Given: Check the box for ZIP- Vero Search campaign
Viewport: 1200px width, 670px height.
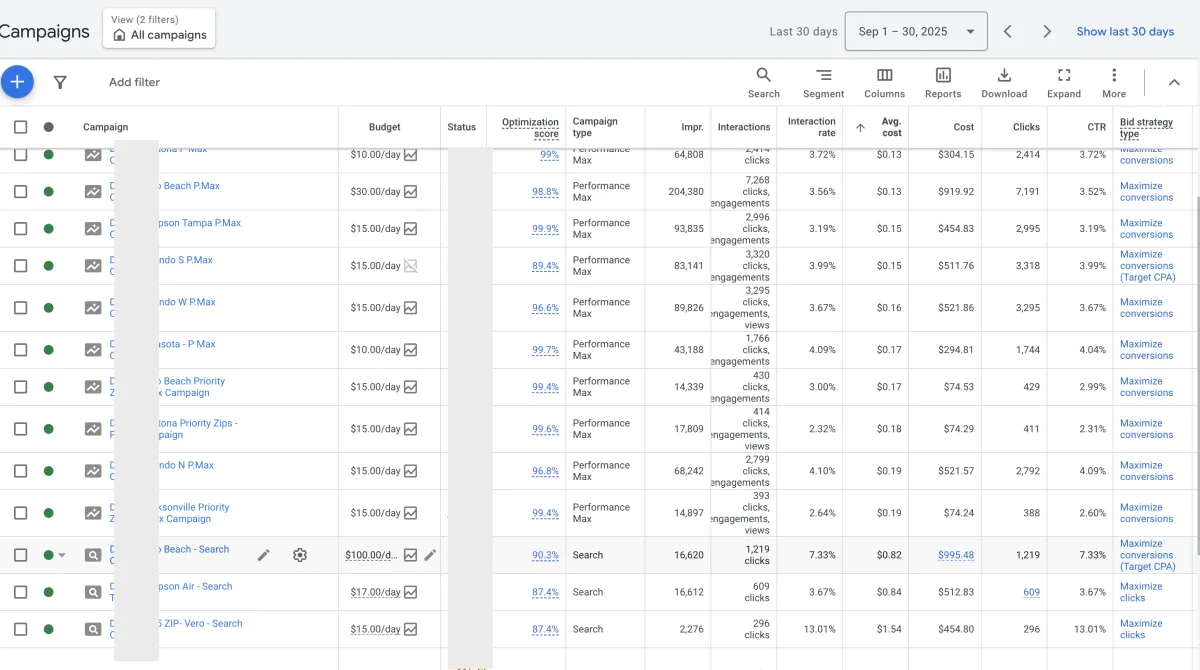Looking at the screenshot, I should (x=20, y=629).
